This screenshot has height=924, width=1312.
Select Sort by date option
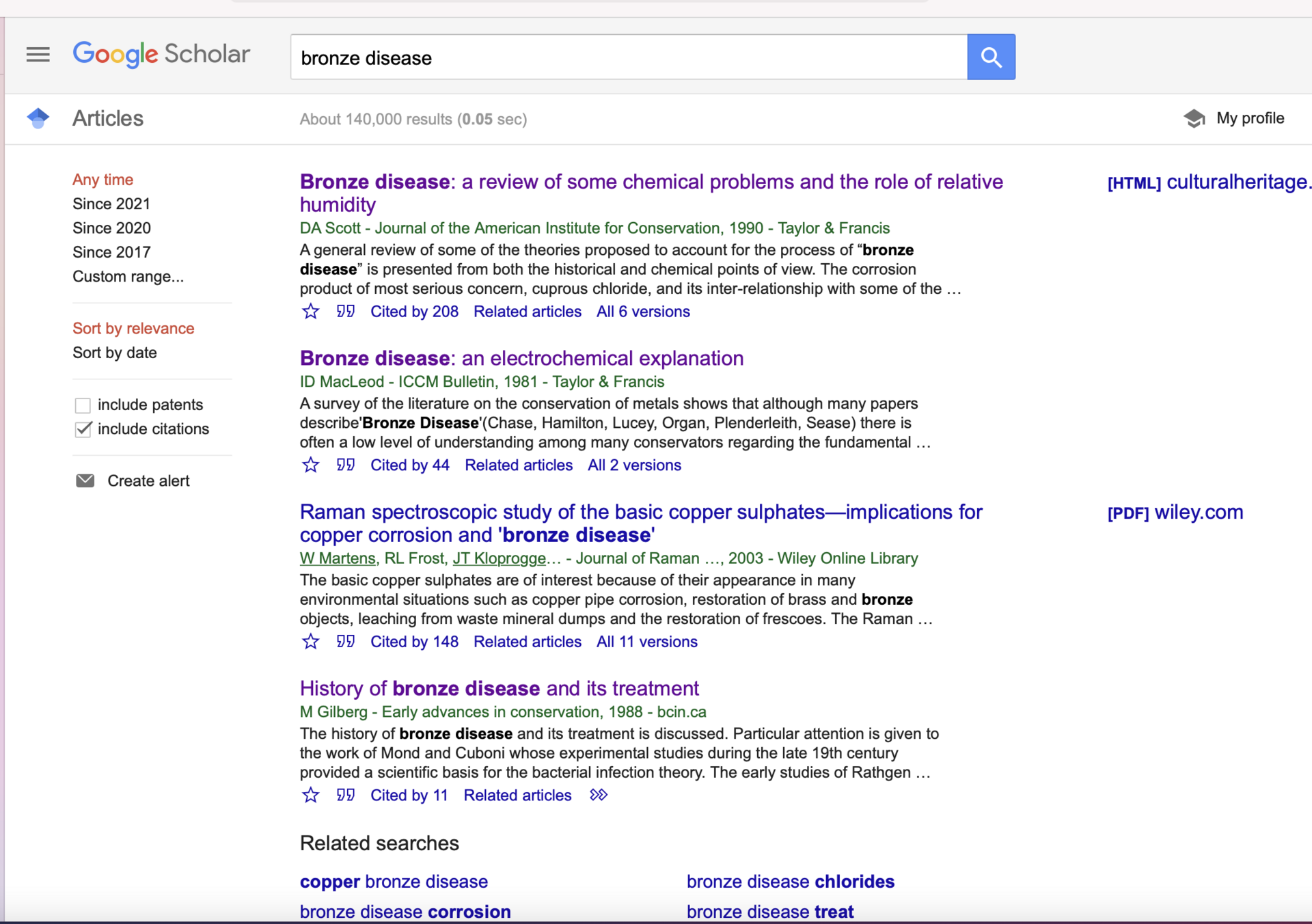tap(115, 353)
